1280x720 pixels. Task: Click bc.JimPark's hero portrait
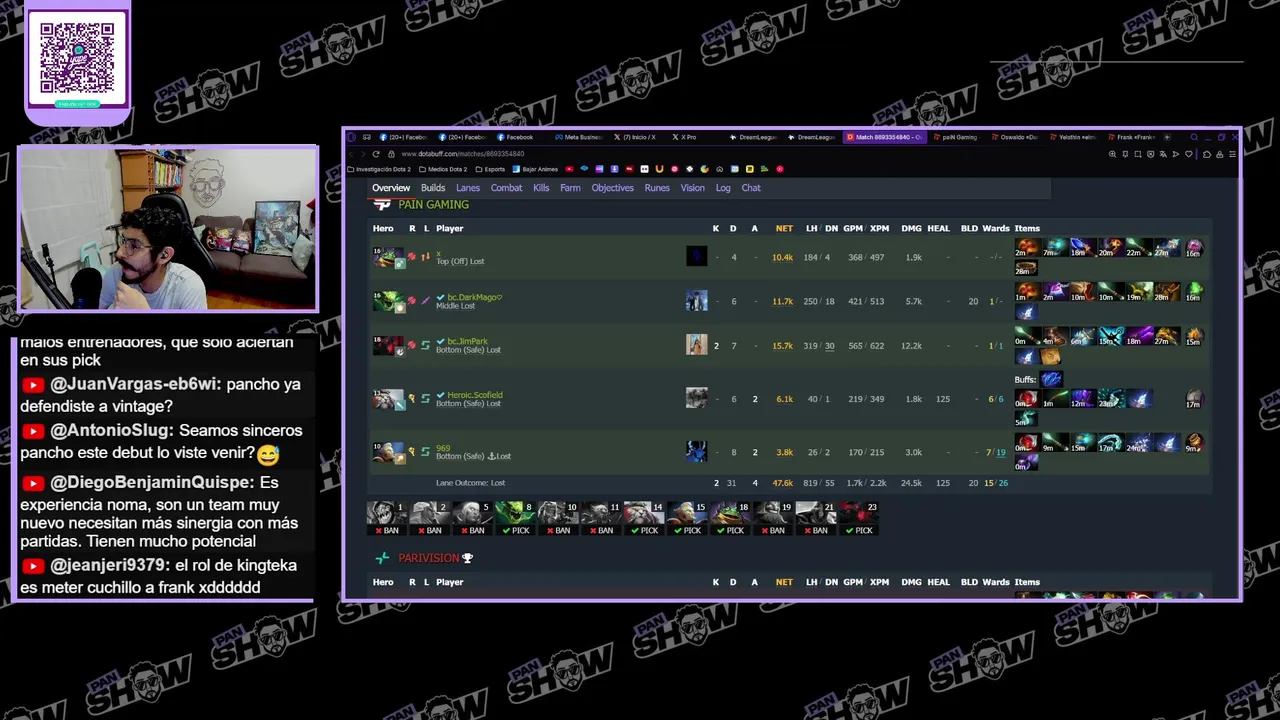(388, 346)
